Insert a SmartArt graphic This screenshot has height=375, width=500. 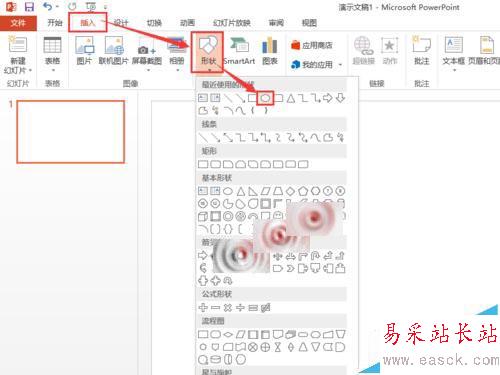pyautogui.click(x=239, y=51)
